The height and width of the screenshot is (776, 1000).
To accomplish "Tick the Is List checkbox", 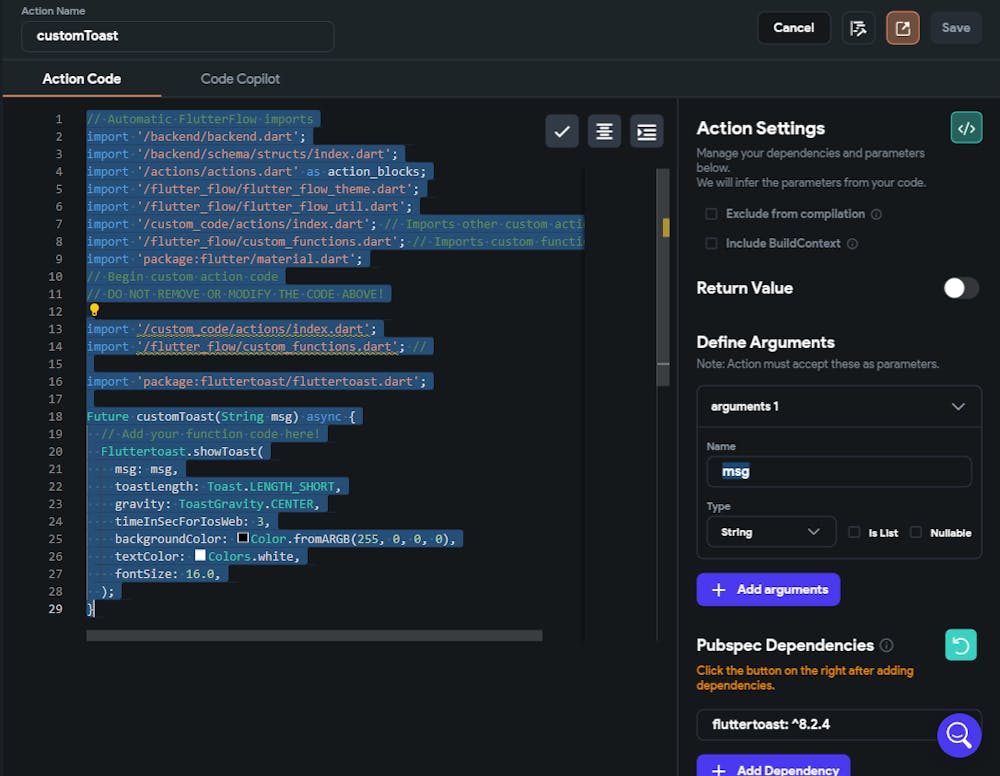I will (x=854, y=532).
